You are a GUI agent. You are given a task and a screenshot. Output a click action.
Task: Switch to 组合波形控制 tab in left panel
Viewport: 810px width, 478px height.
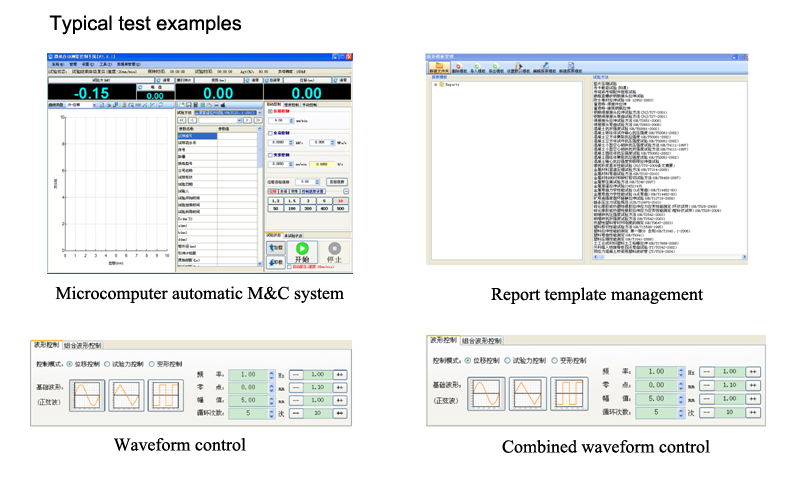[82, 345]
